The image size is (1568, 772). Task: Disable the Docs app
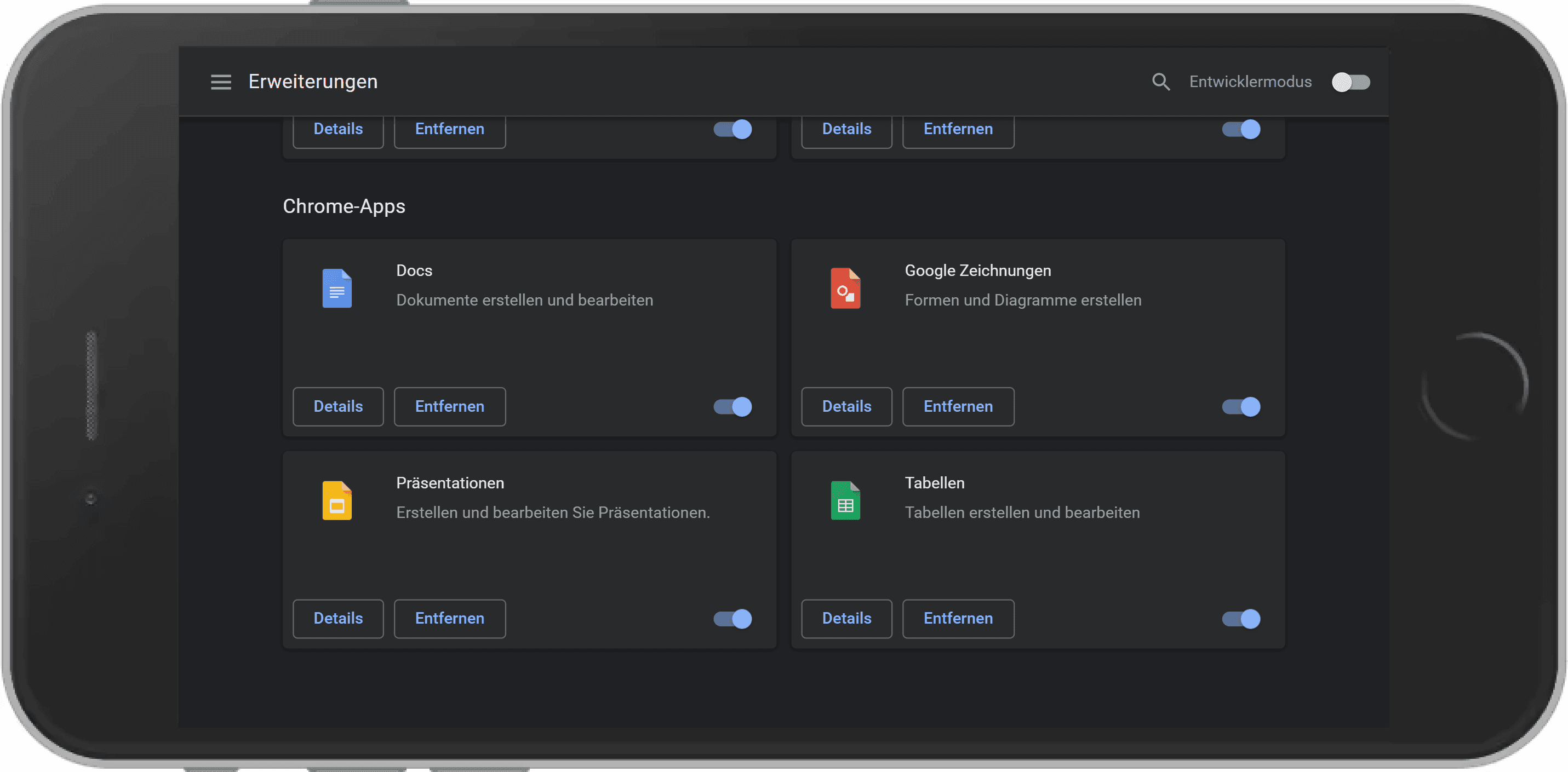[x=731, y=406]
